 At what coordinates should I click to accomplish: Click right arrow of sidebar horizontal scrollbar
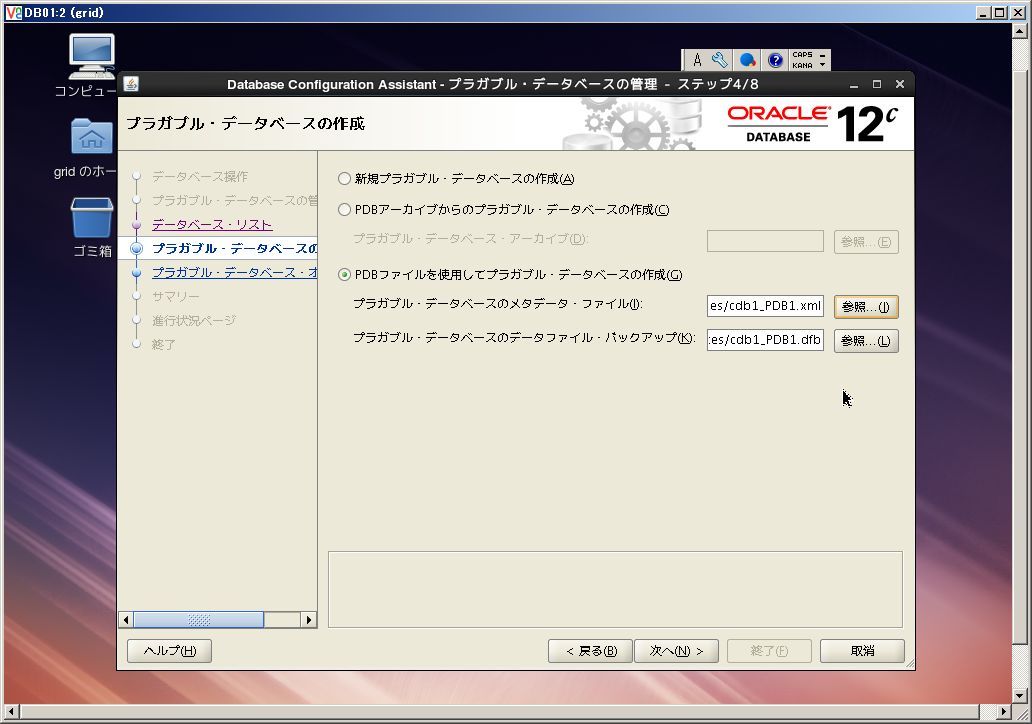(309, 619)
